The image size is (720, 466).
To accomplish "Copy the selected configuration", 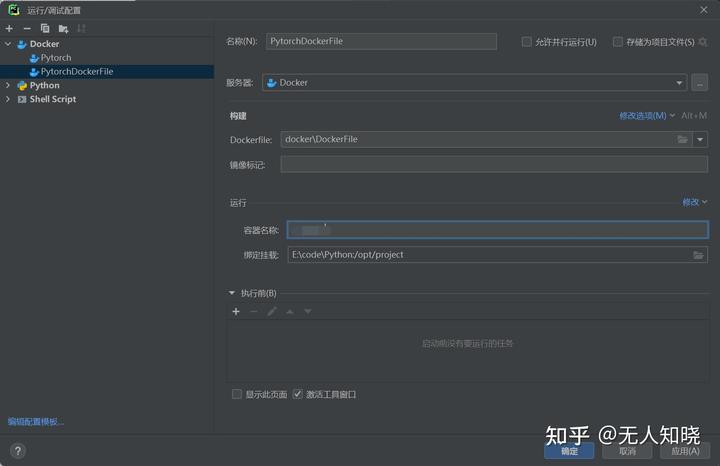I will pos(45,28).
